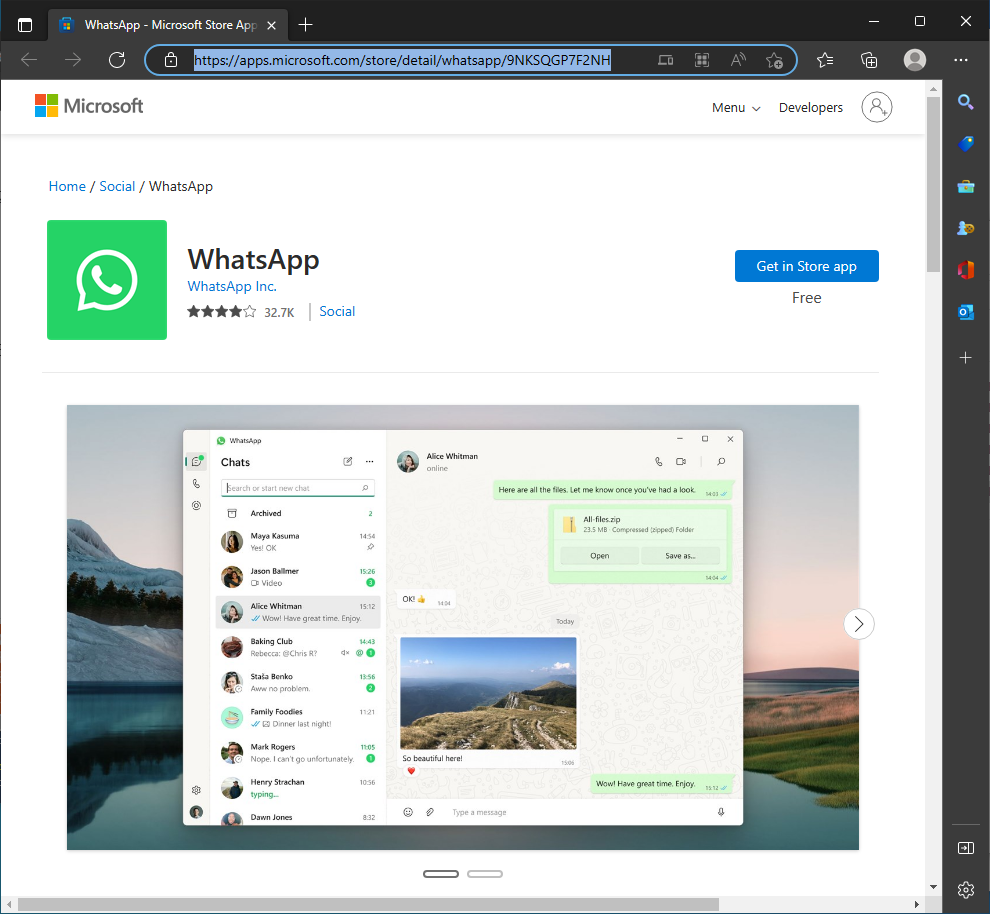This screenshot has height=914, width=990.
Task: Click the horizontal scrollbar left arrow
Action: point(9,905)
